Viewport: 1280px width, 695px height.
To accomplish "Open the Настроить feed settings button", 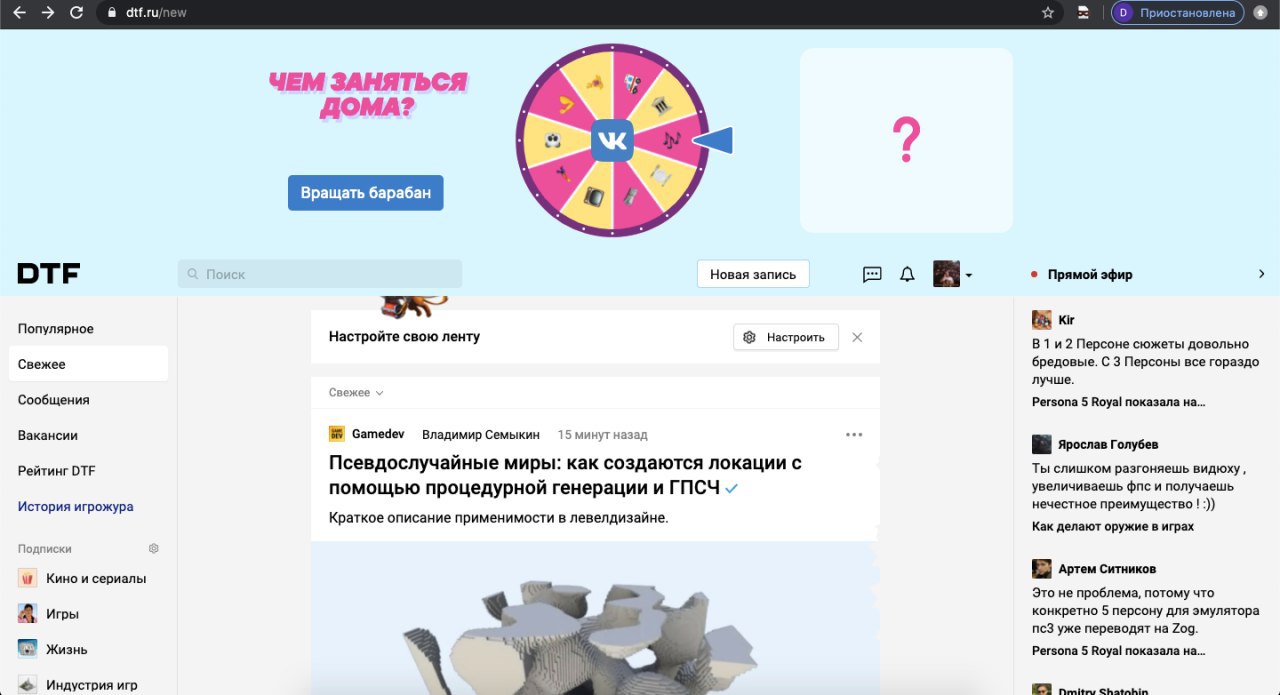I will point(786,338).
